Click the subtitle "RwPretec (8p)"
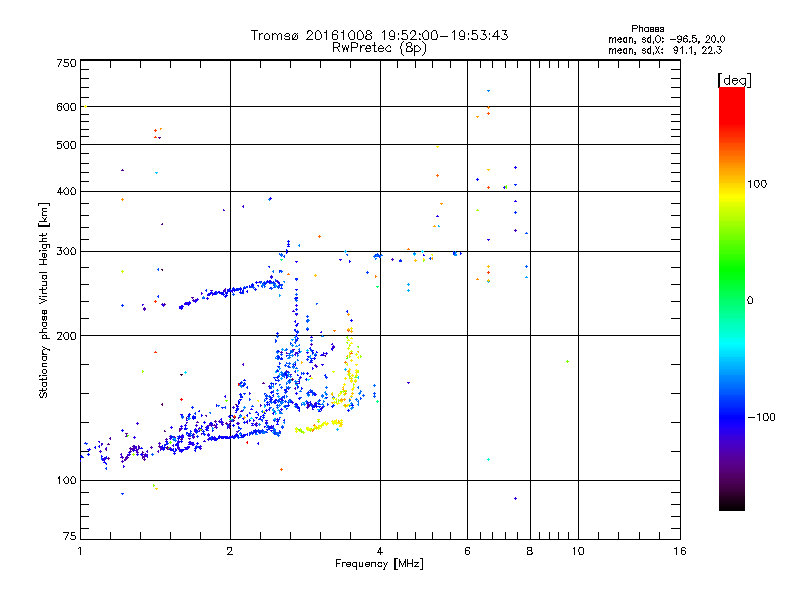800x600 pixels. [379, 48]
